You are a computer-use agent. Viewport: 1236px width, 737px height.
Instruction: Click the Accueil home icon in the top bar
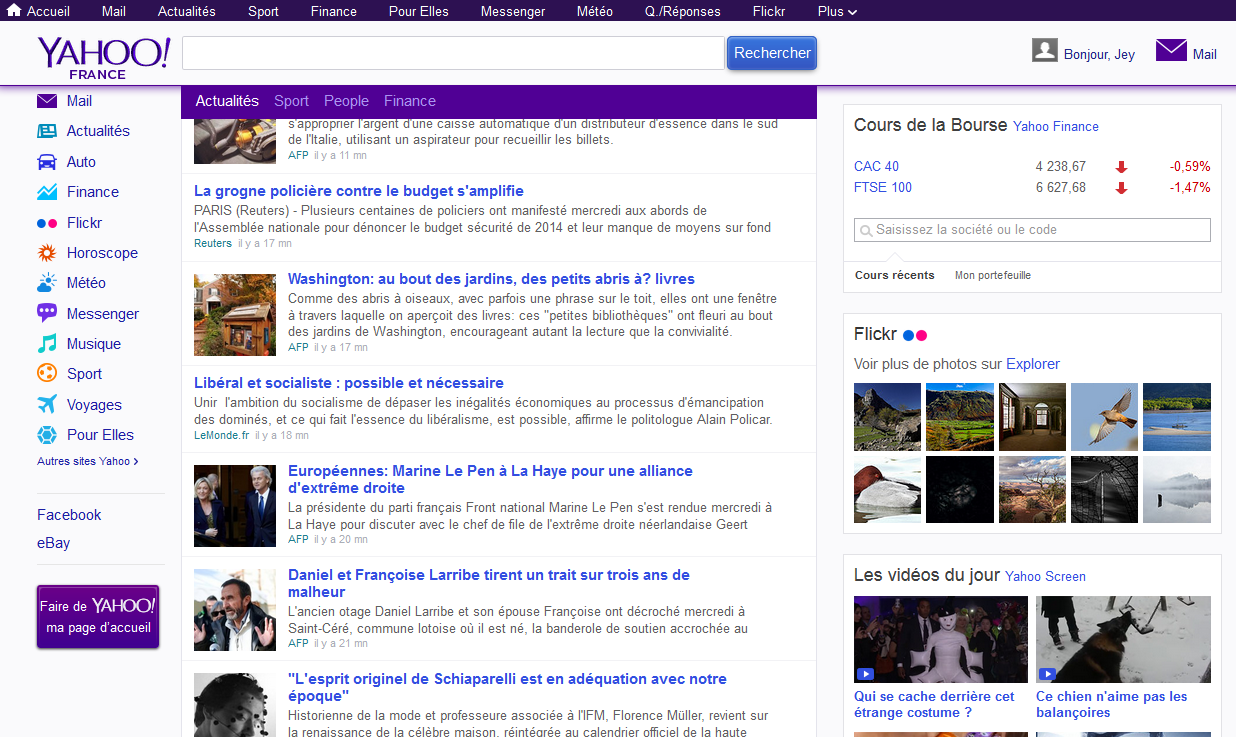coord(14,11)
